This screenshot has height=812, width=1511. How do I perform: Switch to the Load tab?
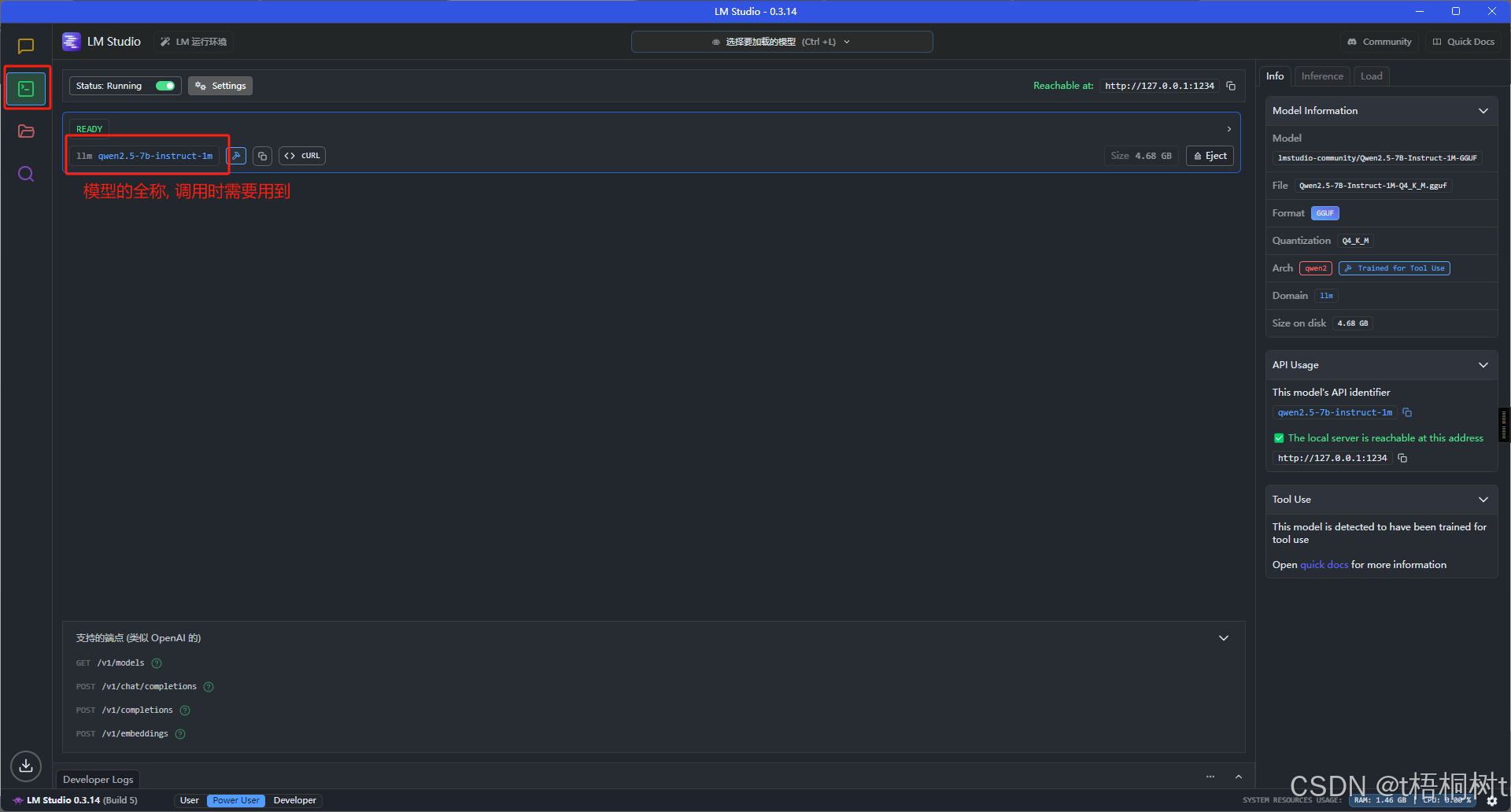click(1372, 76)
